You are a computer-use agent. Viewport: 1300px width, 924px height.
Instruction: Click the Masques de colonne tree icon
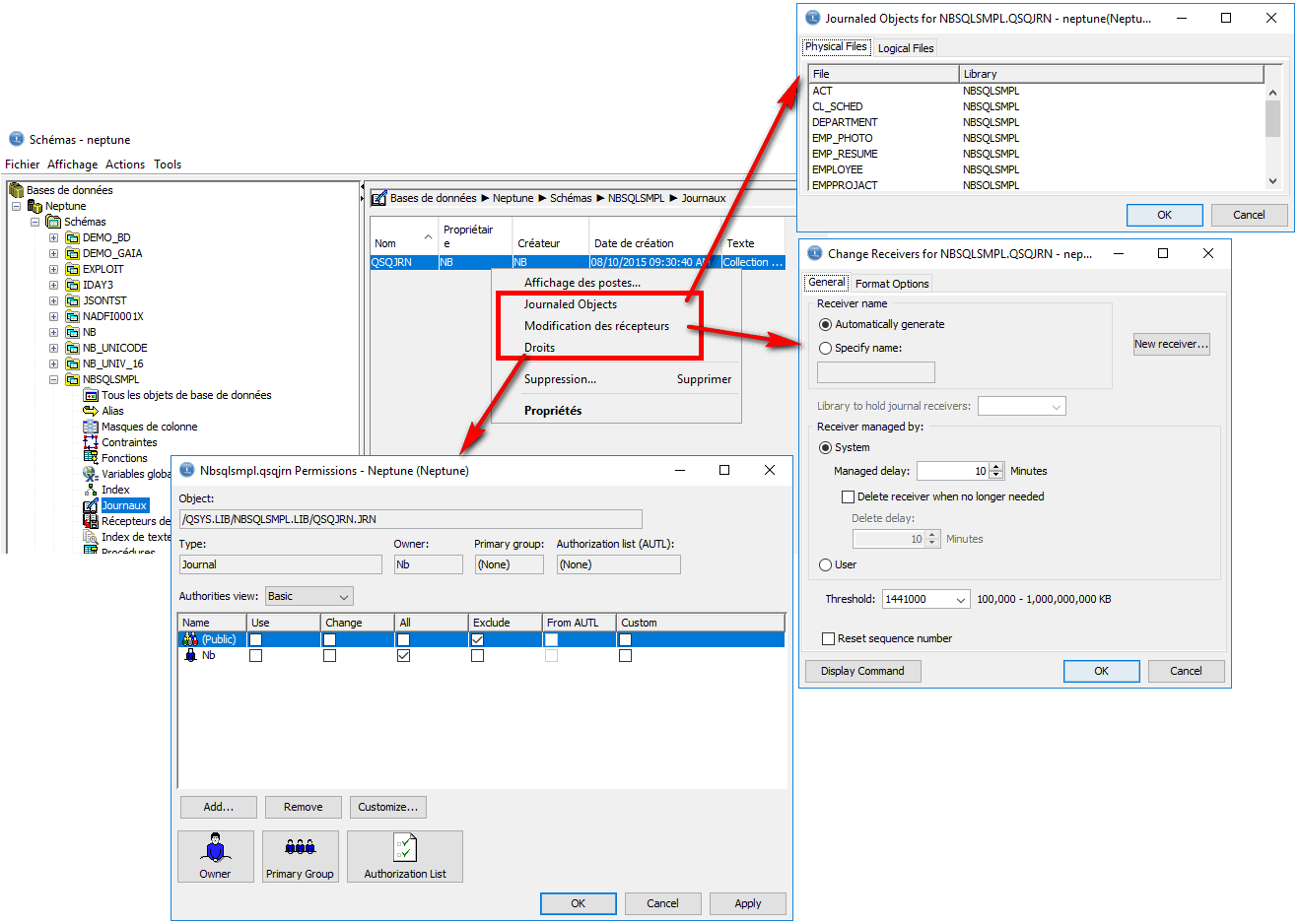pyautogui.click(x=91, y=427)
